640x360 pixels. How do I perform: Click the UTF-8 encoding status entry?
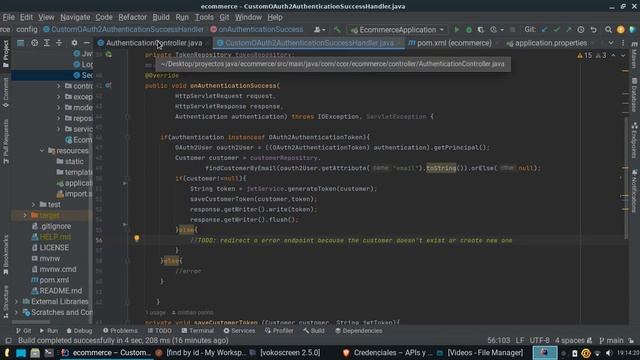point(539,340)
